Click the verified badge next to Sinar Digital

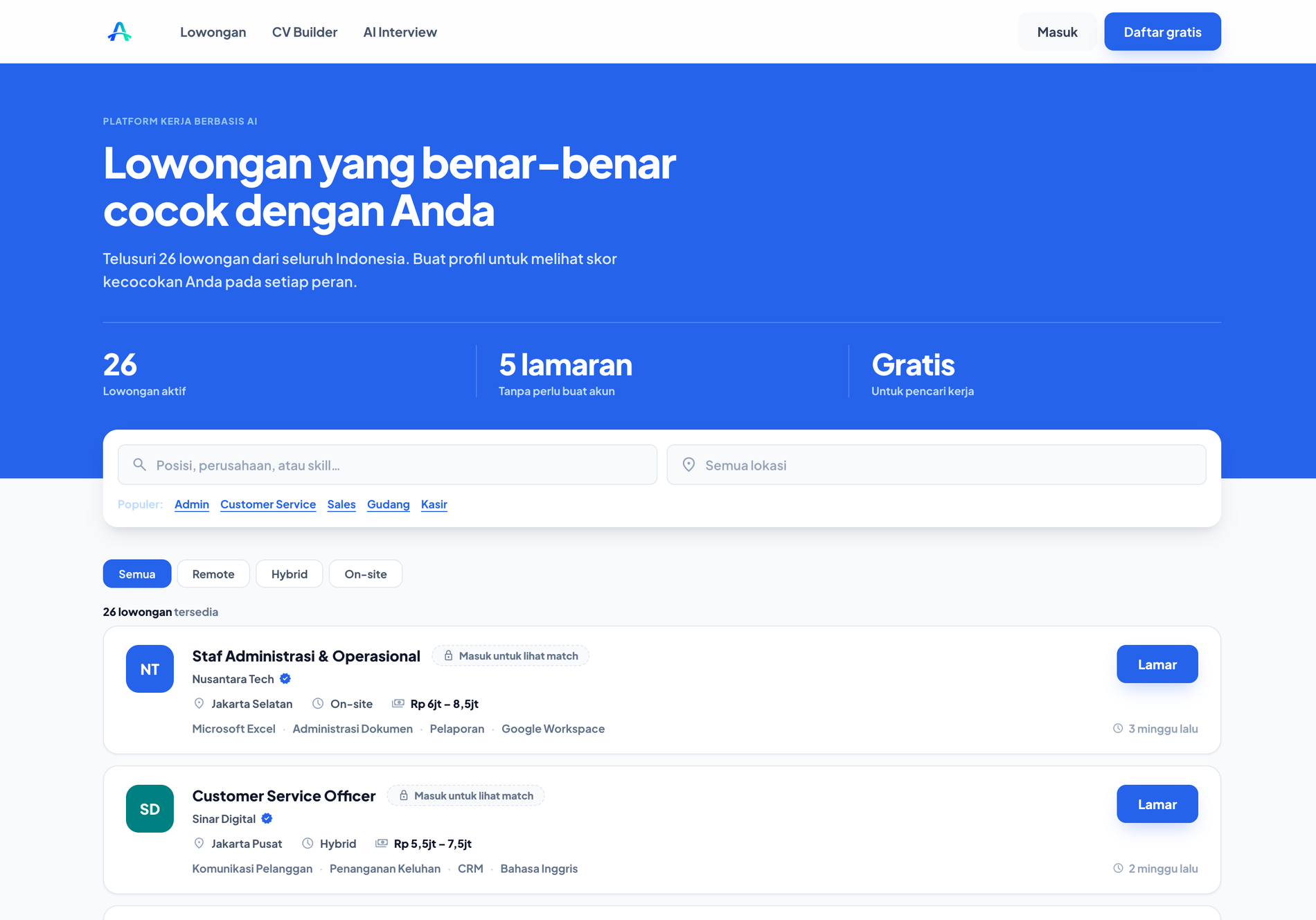(267, 819)
